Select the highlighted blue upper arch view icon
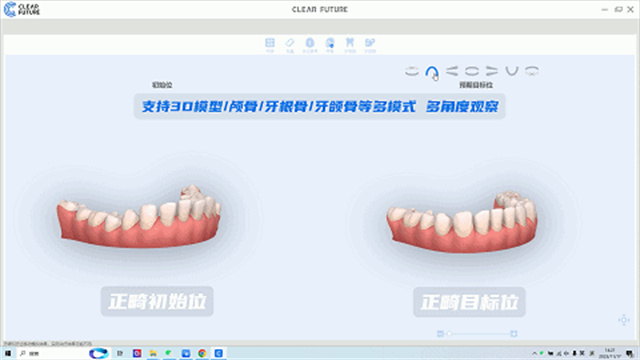640x360 pixels. [431, 71]
